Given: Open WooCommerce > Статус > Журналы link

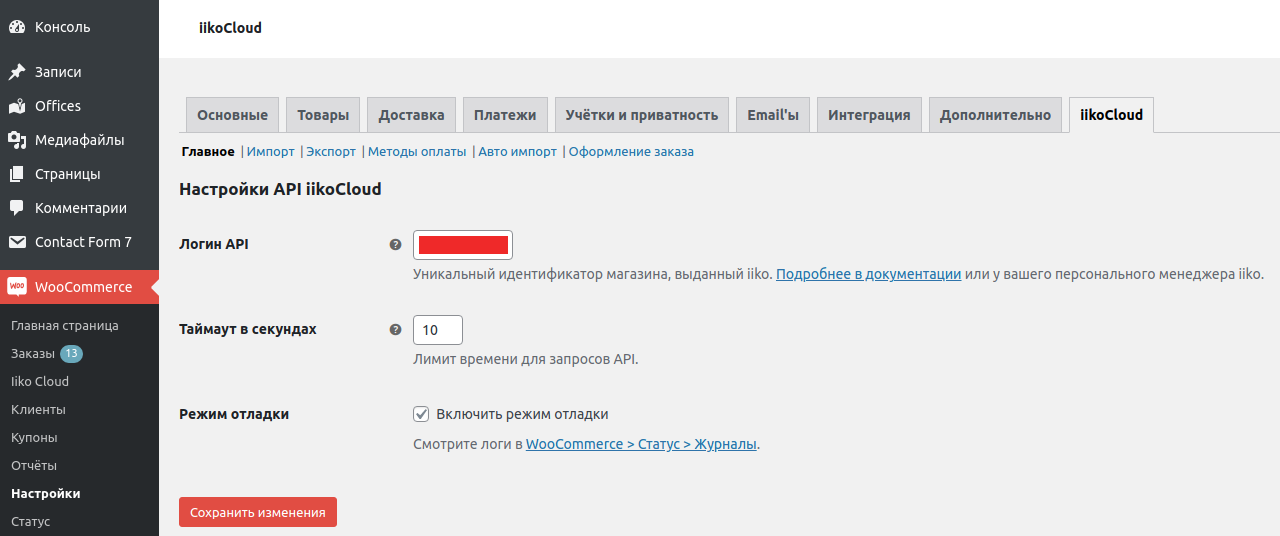Looking at the screenshot, I should 641,444.
